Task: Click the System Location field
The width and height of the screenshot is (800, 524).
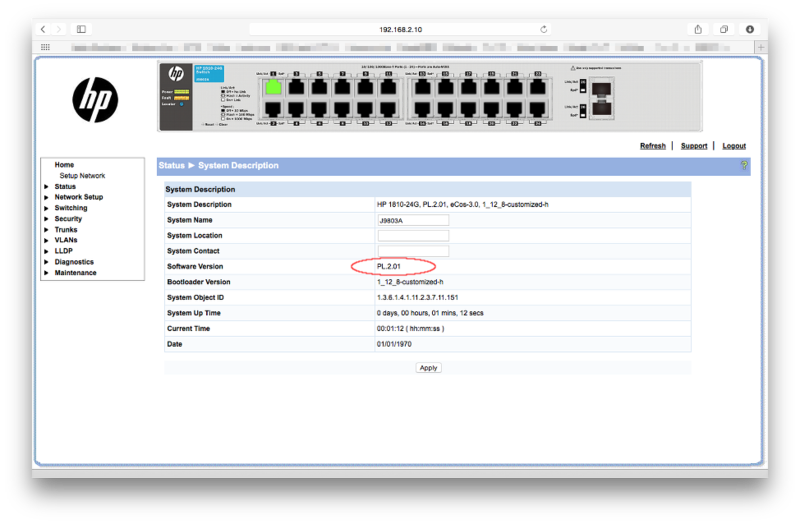Action: pos(413,236)
